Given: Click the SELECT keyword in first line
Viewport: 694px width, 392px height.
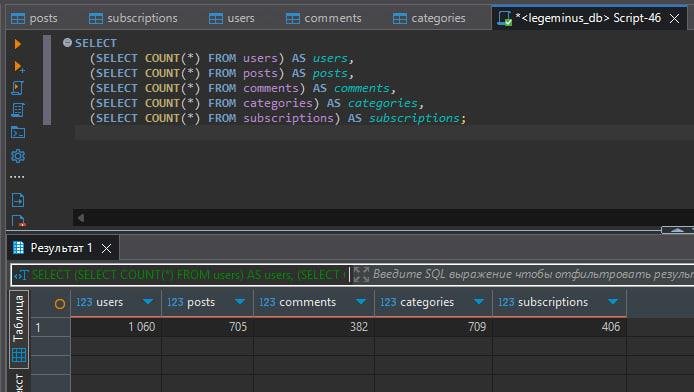Looking at the screenshot, I should coord(96,43).
